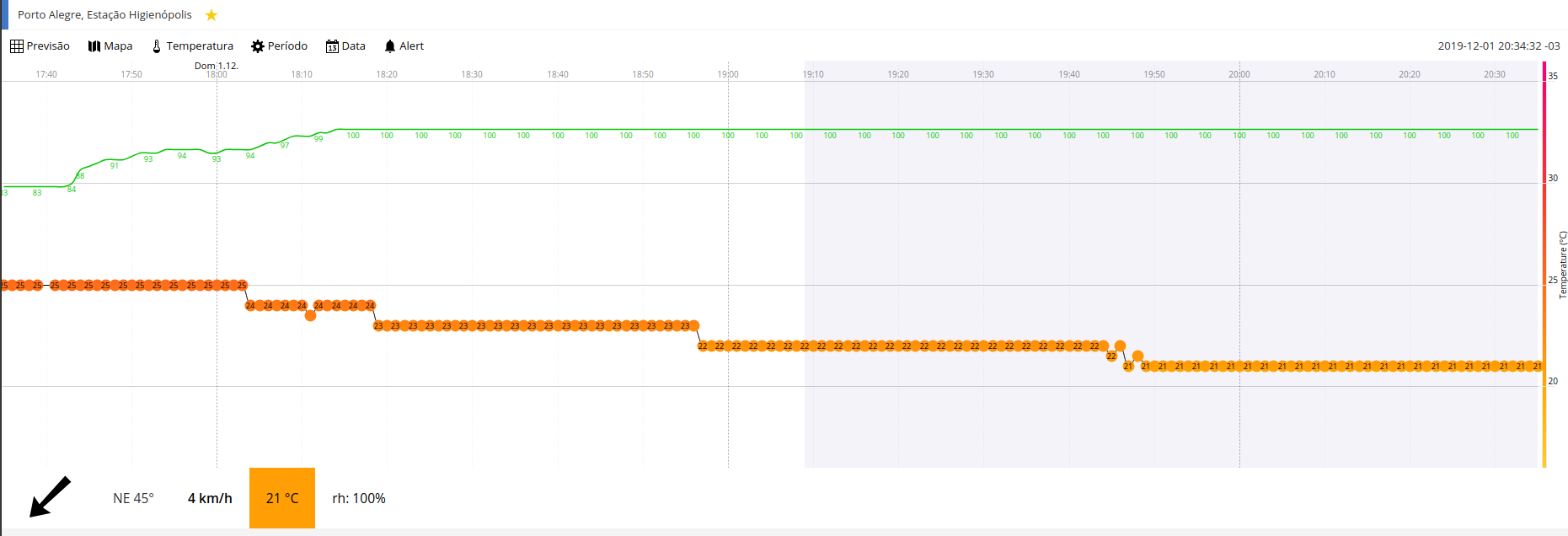Click the Período gear icon

pyautogui.click(x=258, y=46)
